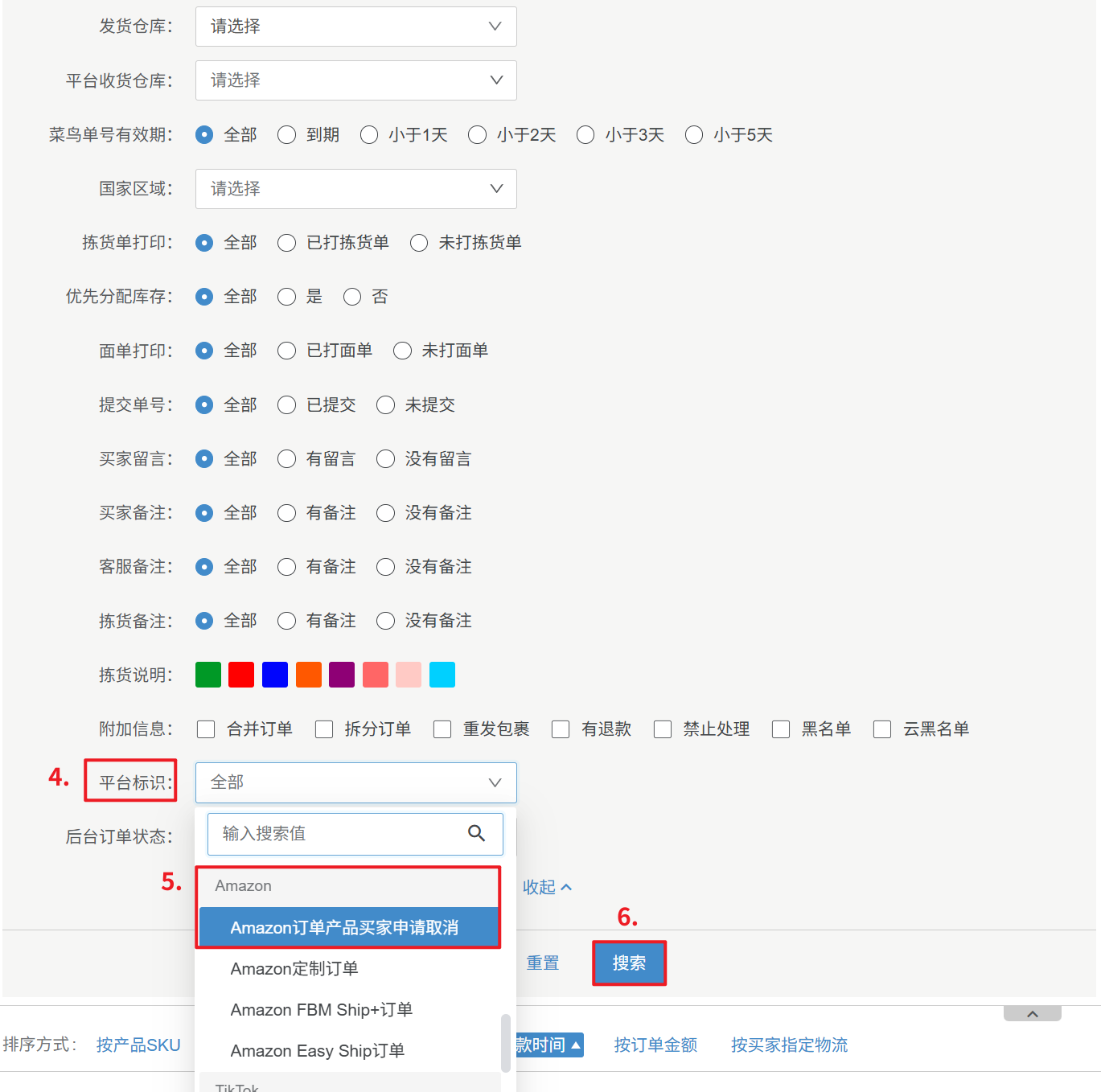The width and height of the screenshot is (1101, 1092).
Task: Select the cyan picking note swatch
Action: [x=442, y=675]
